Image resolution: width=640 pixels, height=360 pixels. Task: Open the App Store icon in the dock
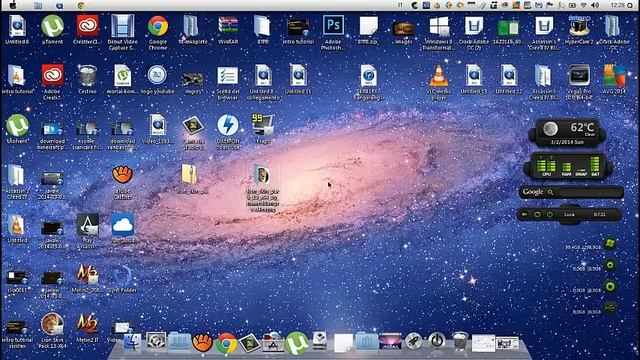click(273, 342)
